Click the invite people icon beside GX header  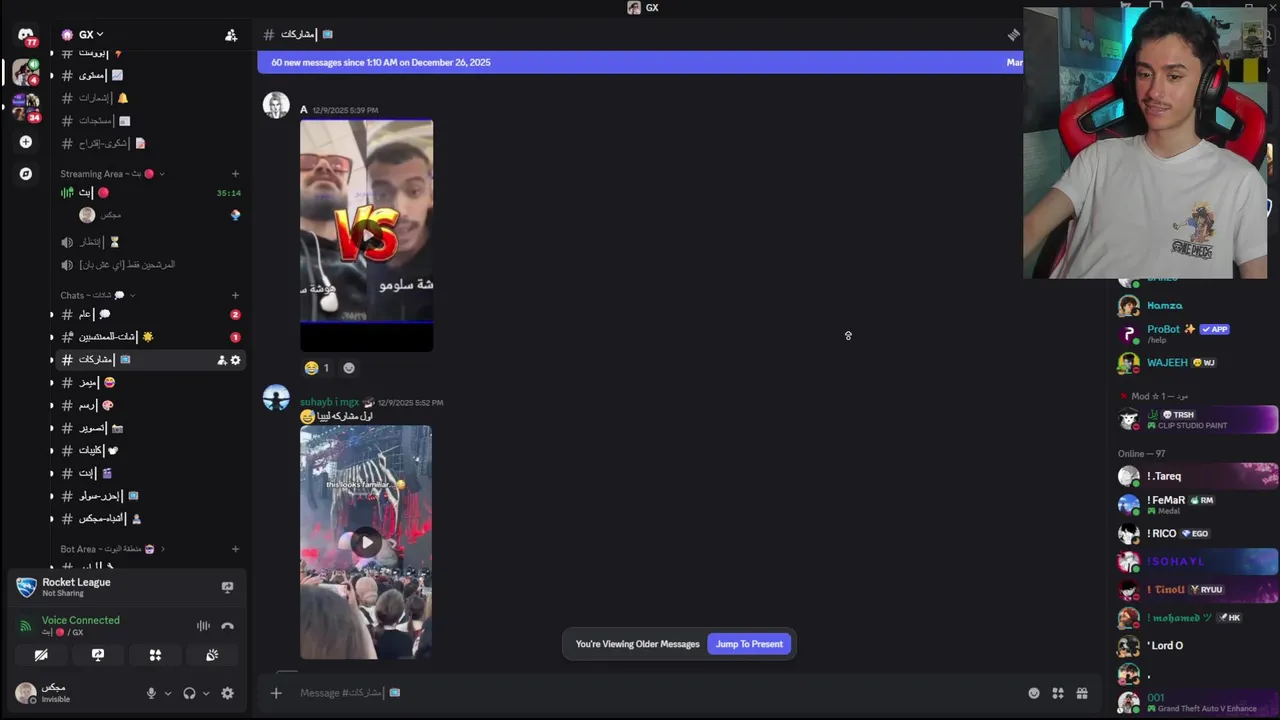pyautogui.click(x=231, y=35)
